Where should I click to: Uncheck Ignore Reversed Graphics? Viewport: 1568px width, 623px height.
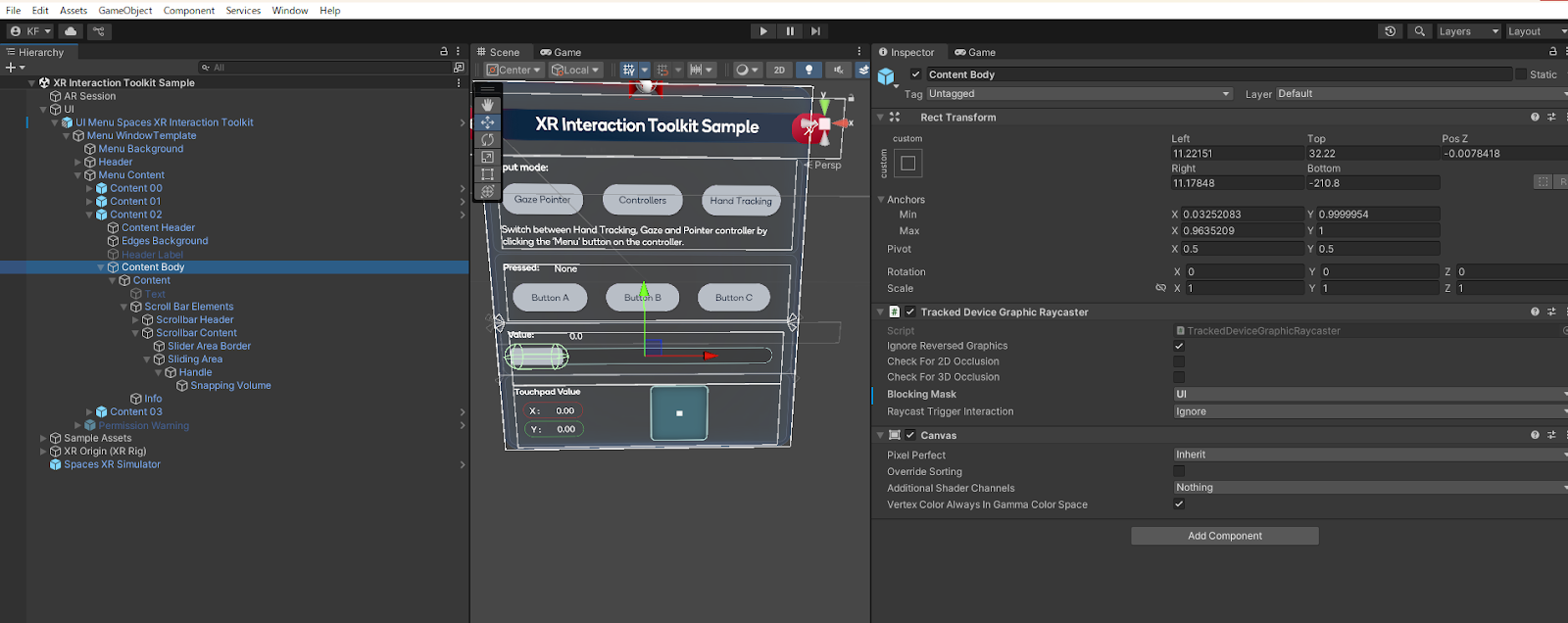(x=1179, y=346)
